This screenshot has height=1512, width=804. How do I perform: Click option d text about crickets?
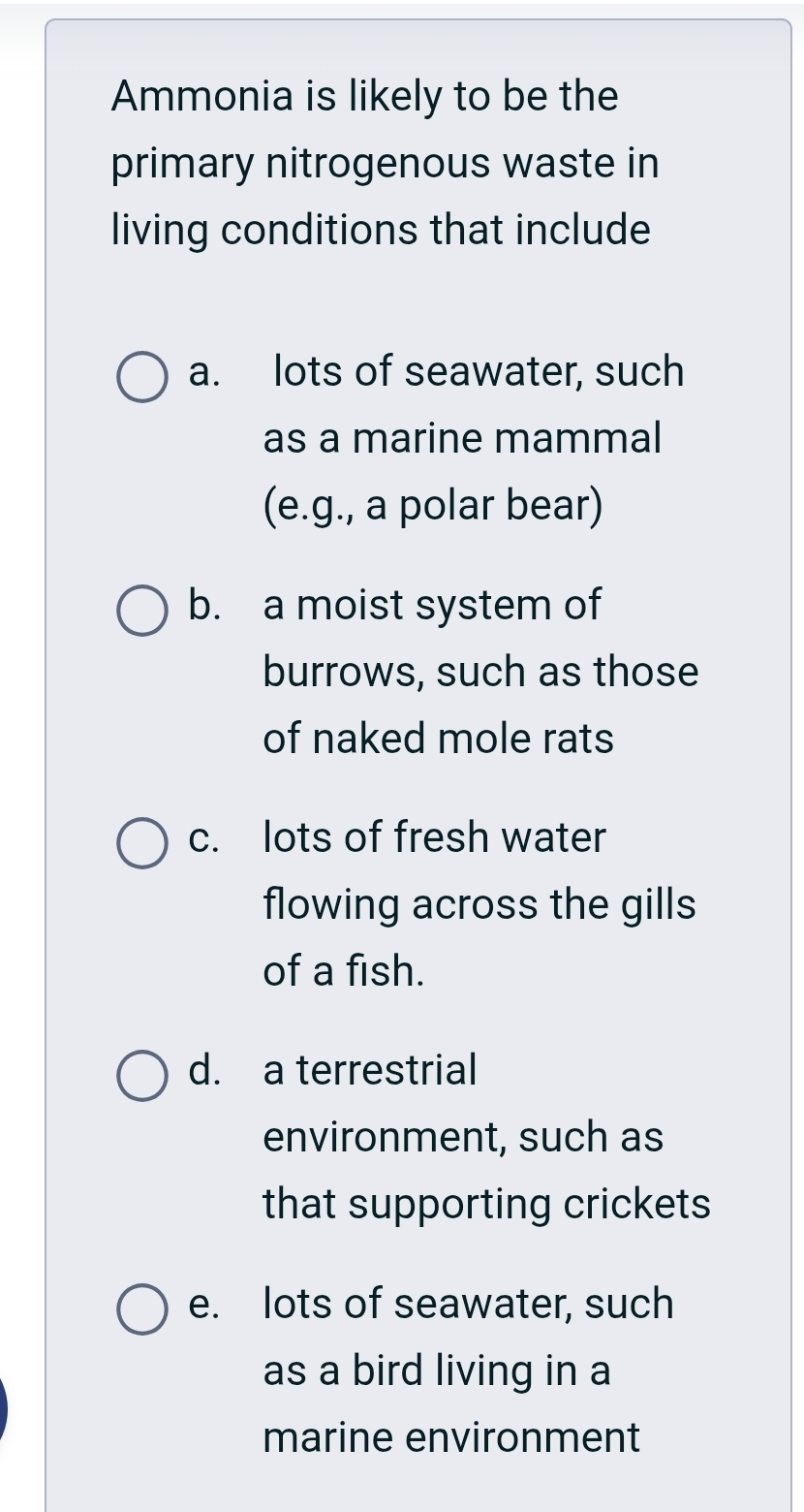[475, 1137]
